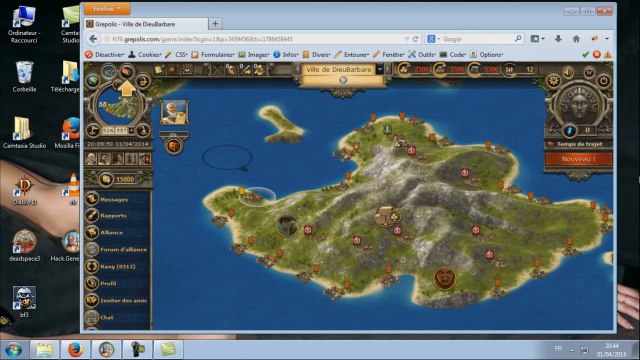Open the orange Firefox menu button

click(107, 8)
